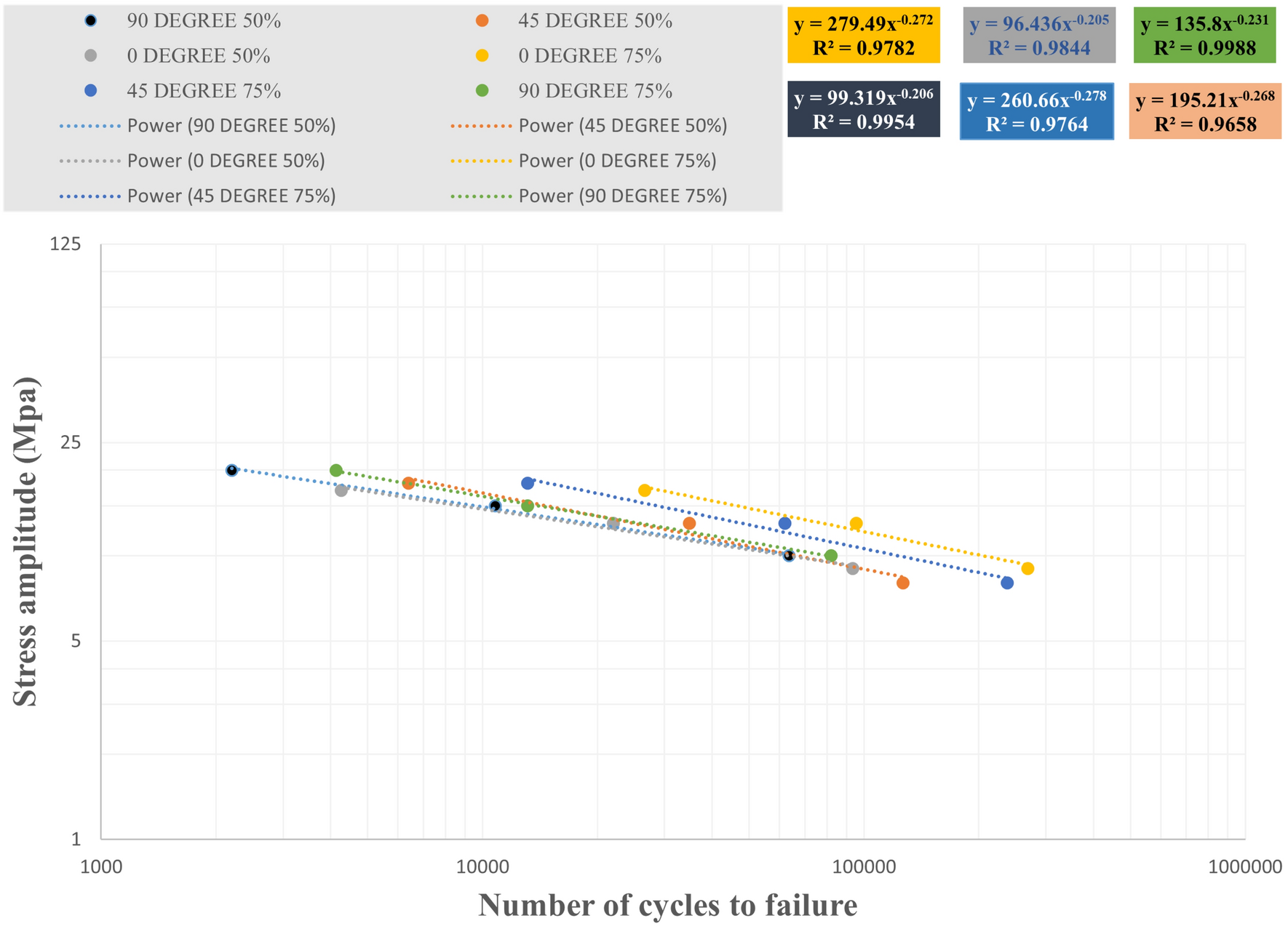The width and height of the screenshot is (1288, 929).
Task: Select the gray 0 DEGREE 50% legend dot
Action: [90, 55]
